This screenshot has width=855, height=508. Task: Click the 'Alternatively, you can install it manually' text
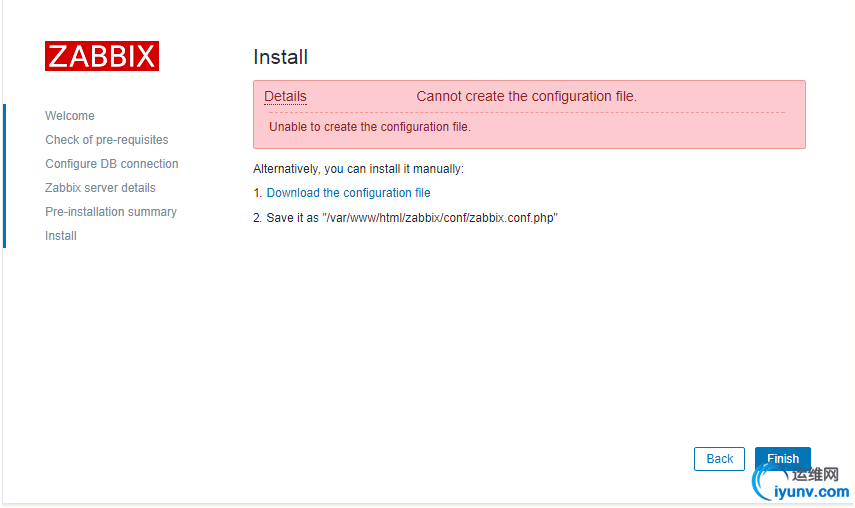point(358,169)
